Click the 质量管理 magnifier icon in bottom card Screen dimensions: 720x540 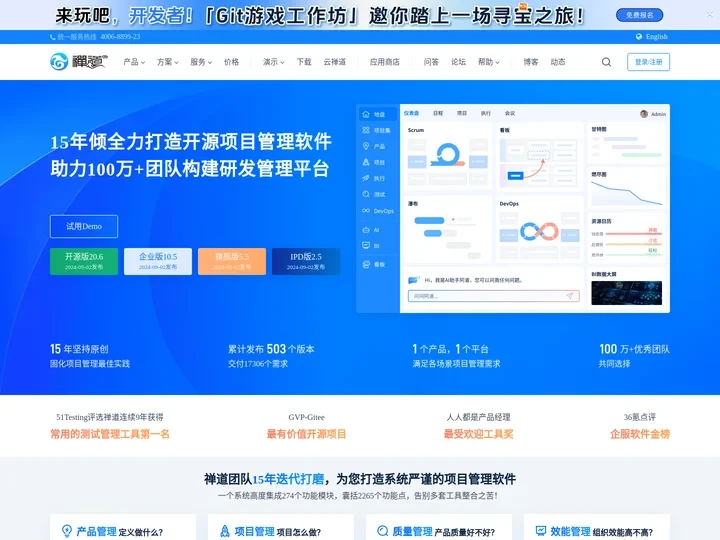pos(382,531)
